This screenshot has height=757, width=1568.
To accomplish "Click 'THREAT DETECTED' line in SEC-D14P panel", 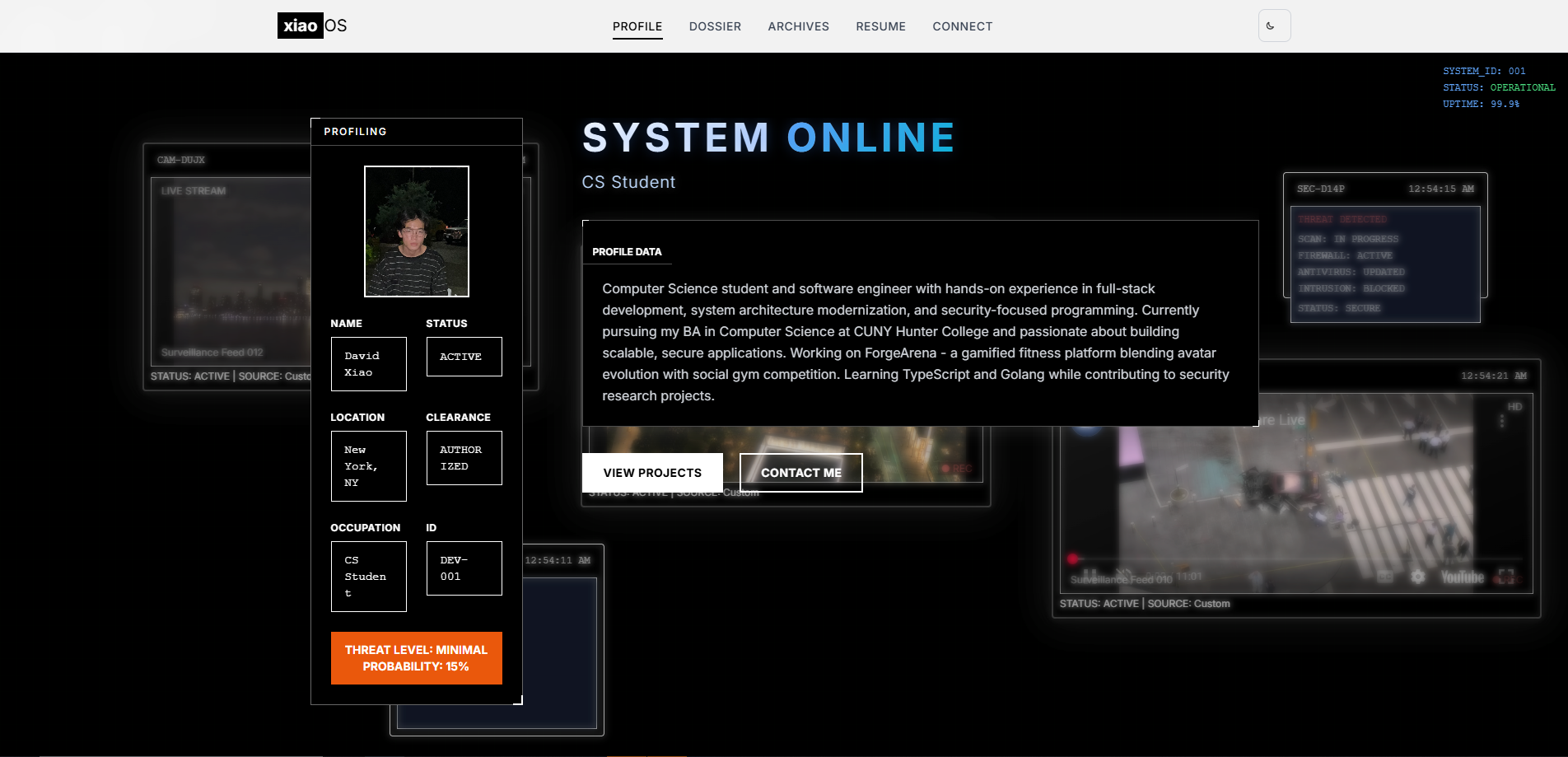I will (x=1342, y=219).
